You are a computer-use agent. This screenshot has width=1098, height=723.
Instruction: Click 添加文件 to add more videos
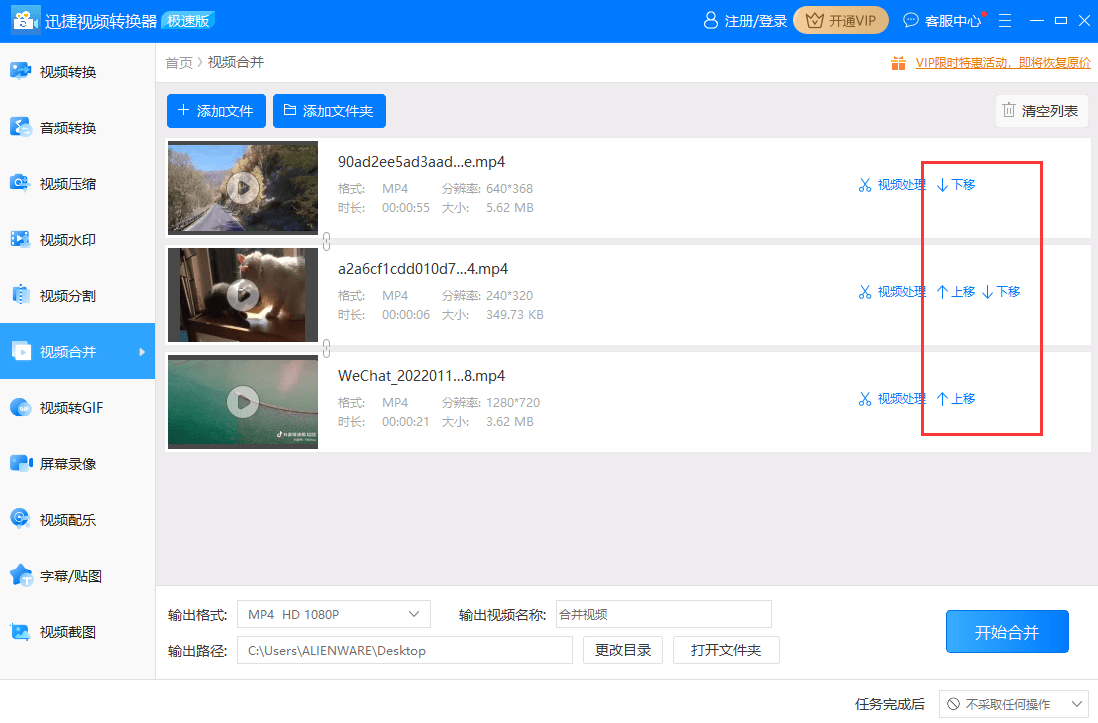tap(216, 110)
